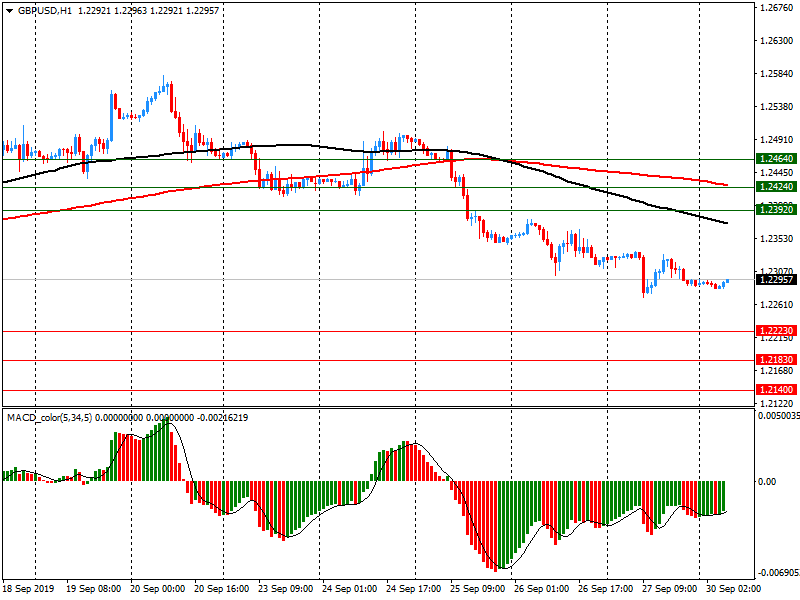
Task: Click the 1.26760 price scale value
Action: pos(777,8)
